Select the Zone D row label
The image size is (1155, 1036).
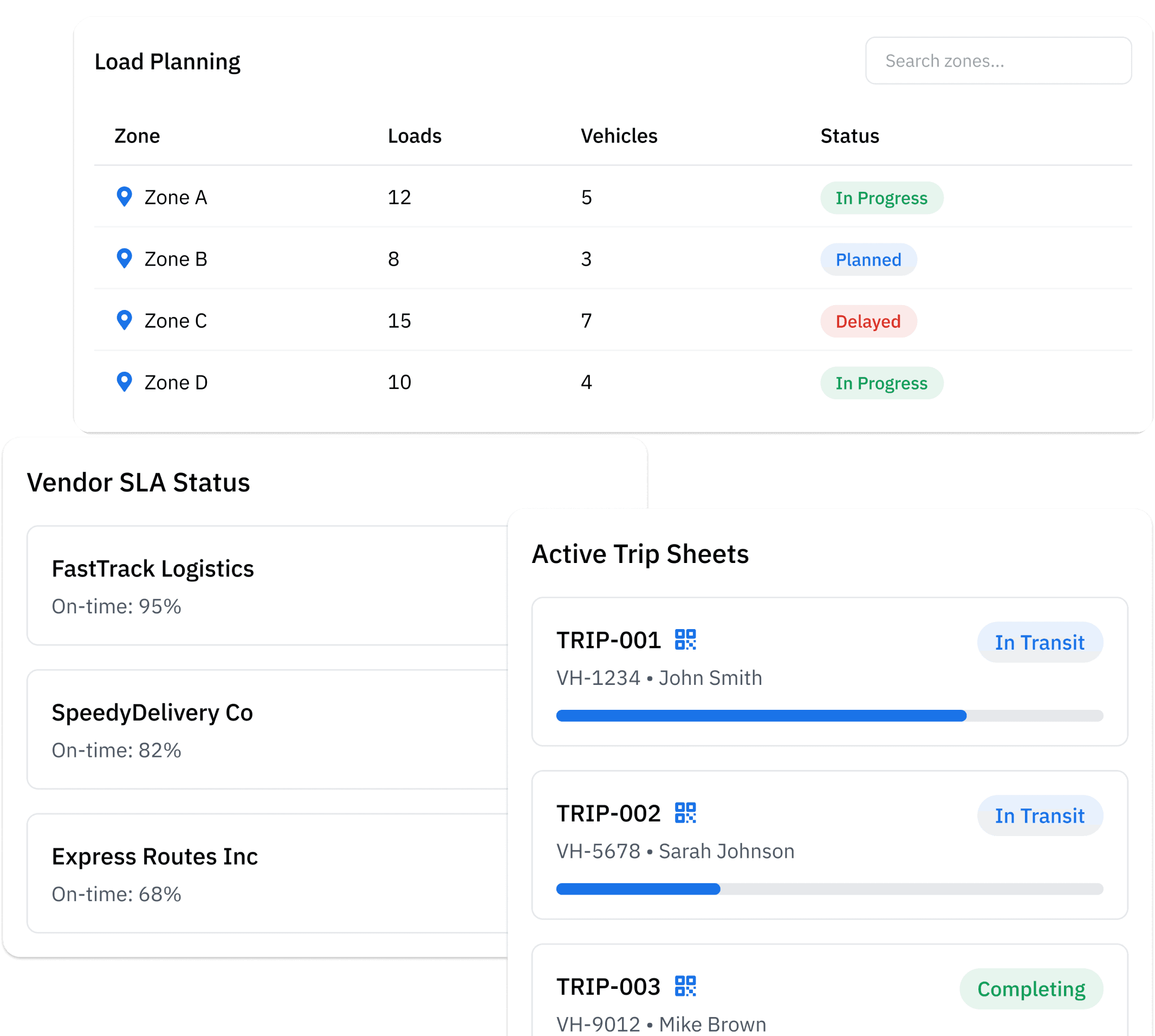(x=176, y=383)
